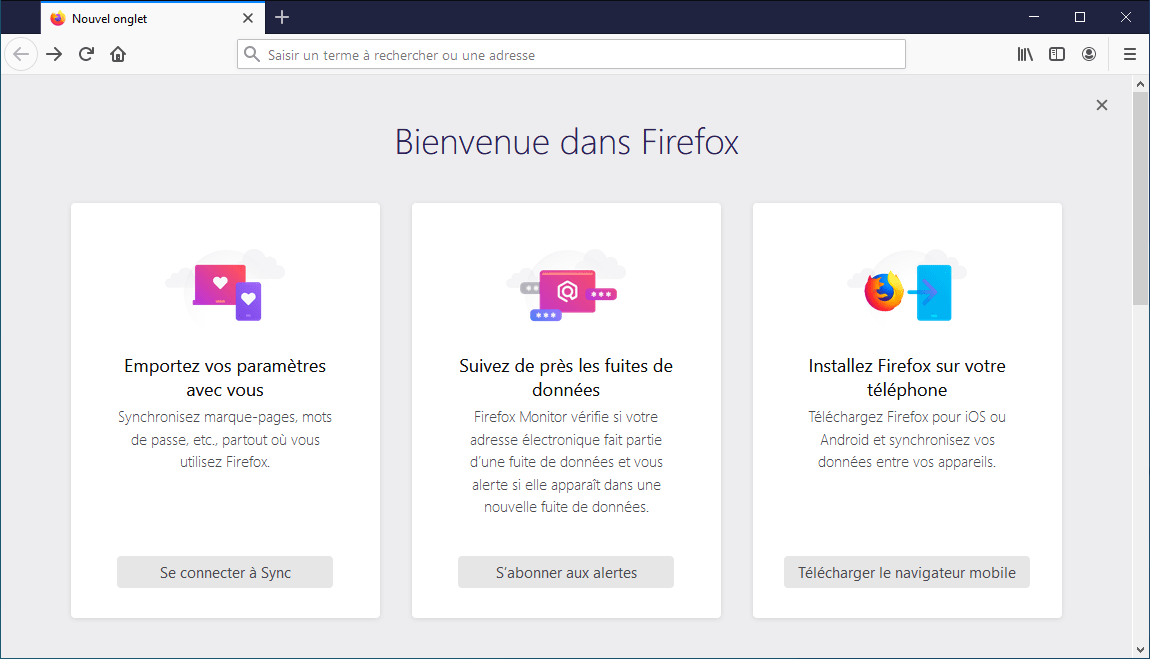Image resolution: width=1150 pixels, height=659 pixels.
Task: Click the Firefox to phone illustration
Action: tap(907, 287)
